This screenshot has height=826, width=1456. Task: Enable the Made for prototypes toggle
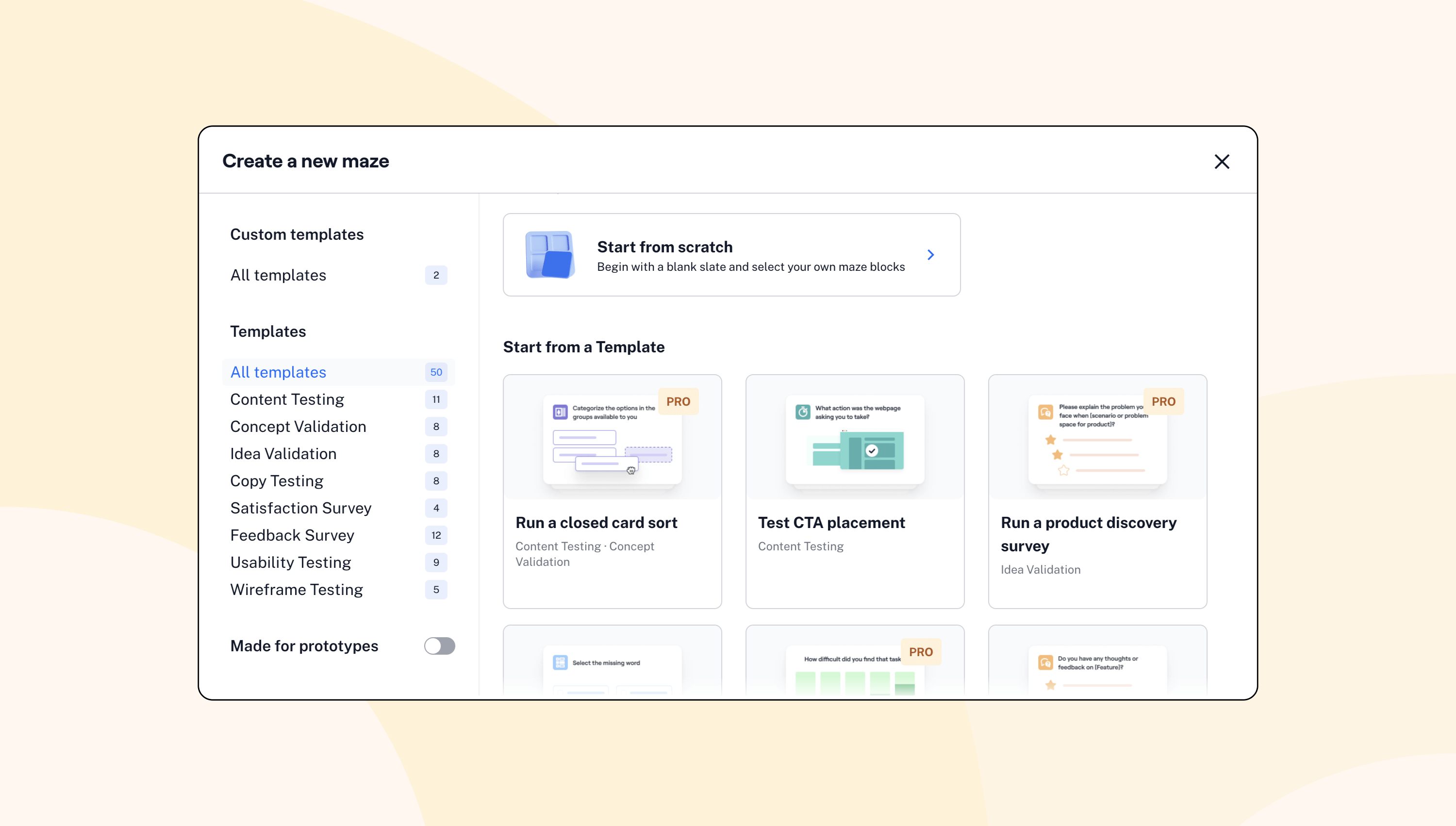pyautogui.click(x=439, y=645)
